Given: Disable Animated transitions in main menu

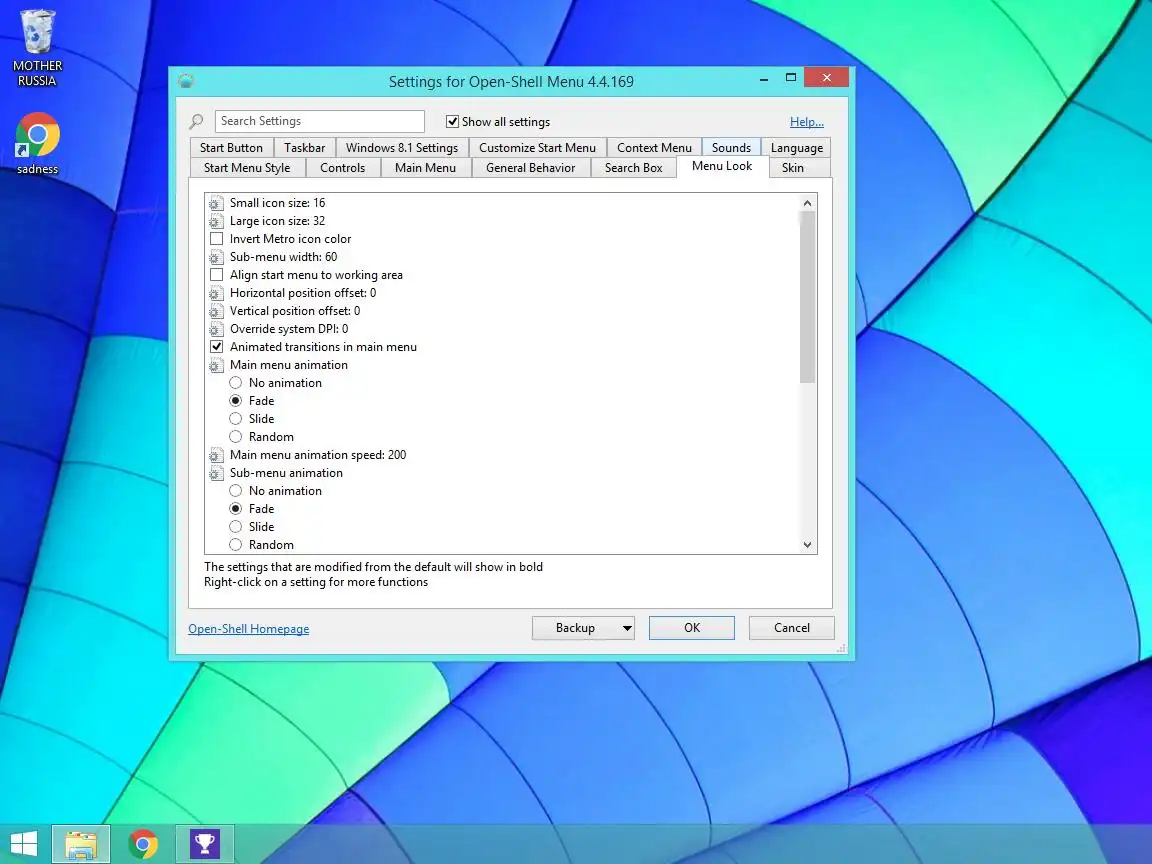Looking at the screenshot, I should point(217,347).
